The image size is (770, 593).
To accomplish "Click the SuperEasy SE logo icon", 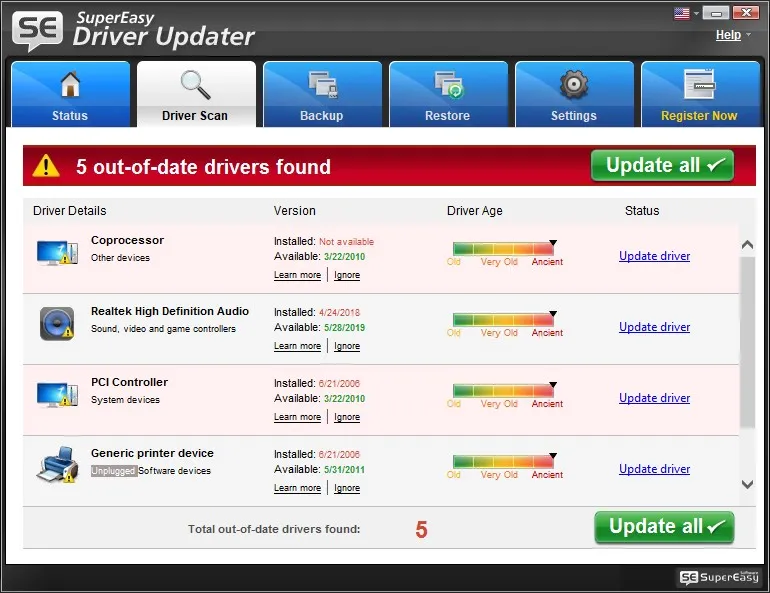I will point(37,31).
